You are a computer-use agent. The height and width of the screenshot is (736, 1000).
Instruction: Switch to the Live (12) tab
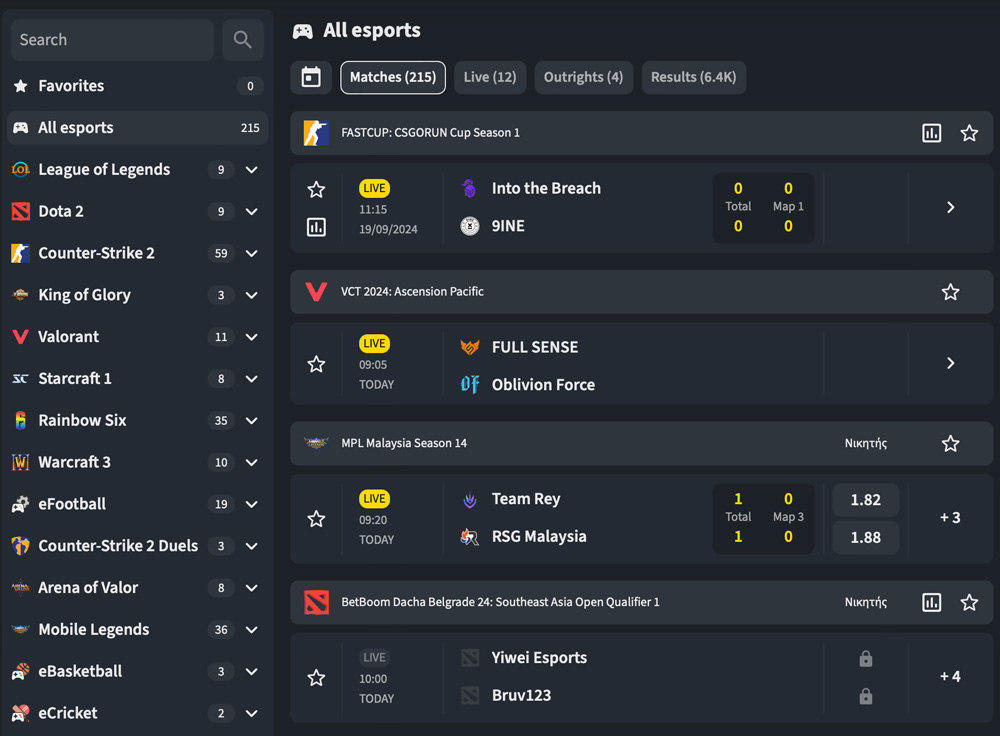click(x=490, y=77)
